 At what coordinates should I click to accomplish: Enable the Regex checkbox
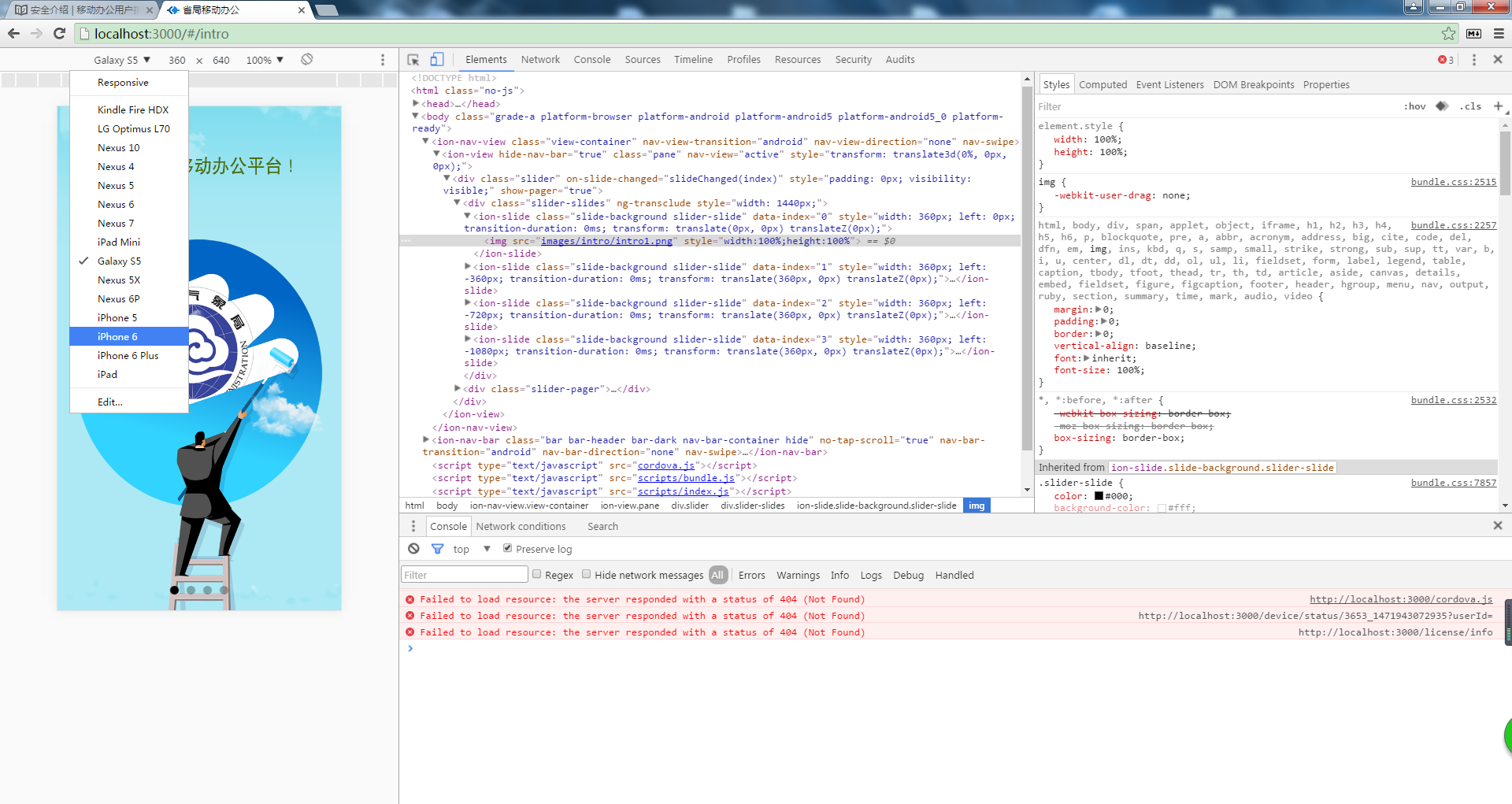[537, 574]
